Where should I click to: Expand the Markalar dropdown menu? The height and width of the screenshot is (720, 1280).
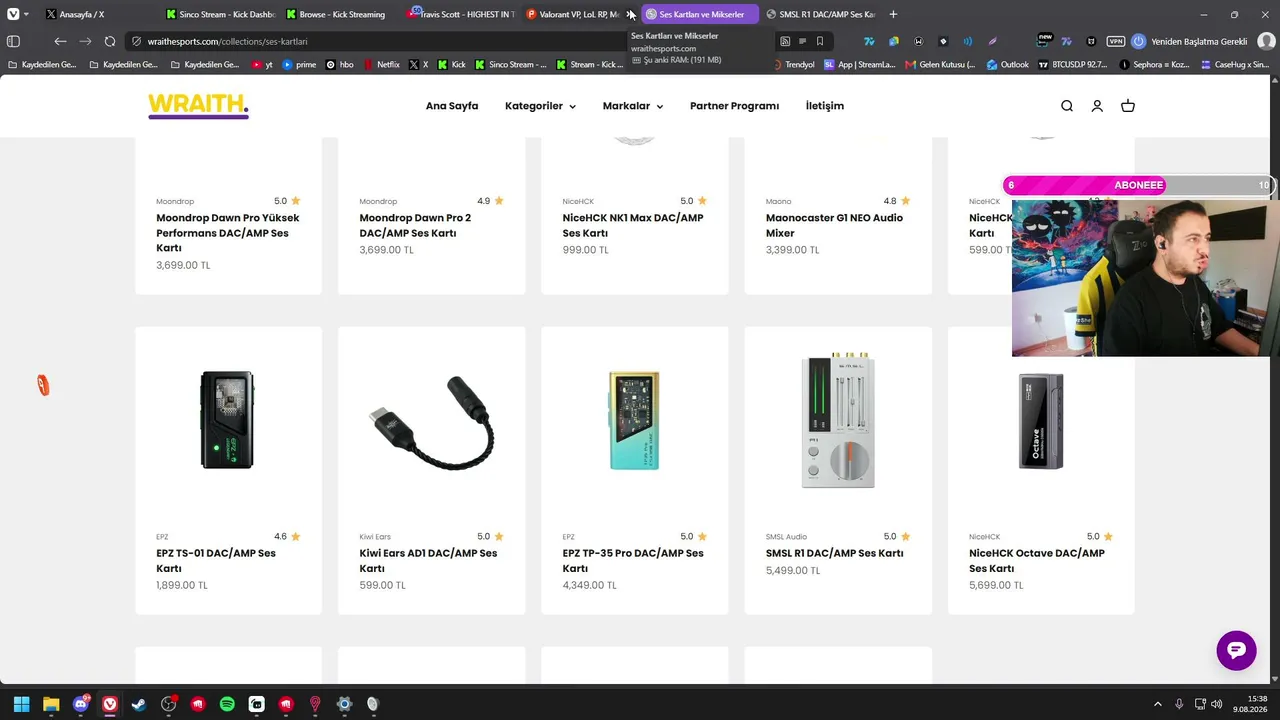[633, 106]
